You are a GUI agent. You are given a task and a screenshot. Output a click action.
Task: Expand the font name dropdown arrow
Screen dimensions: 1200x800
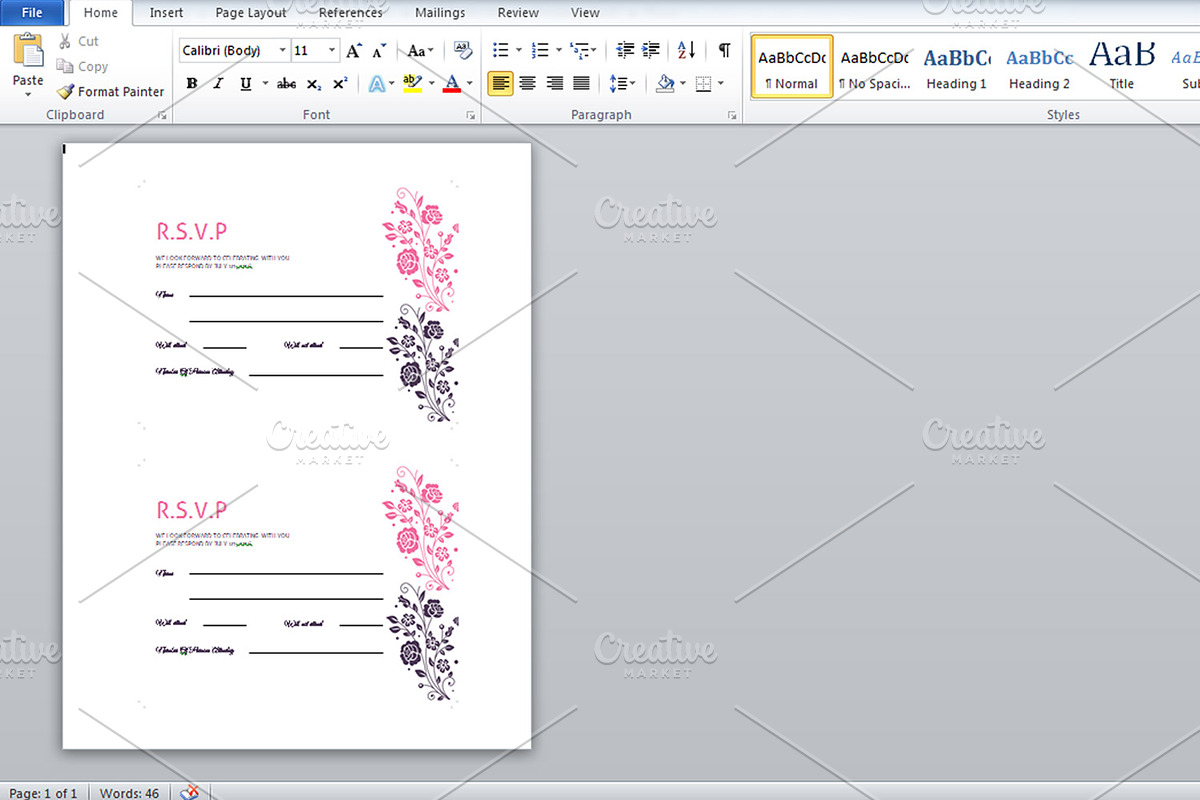[x=283, y=50]
